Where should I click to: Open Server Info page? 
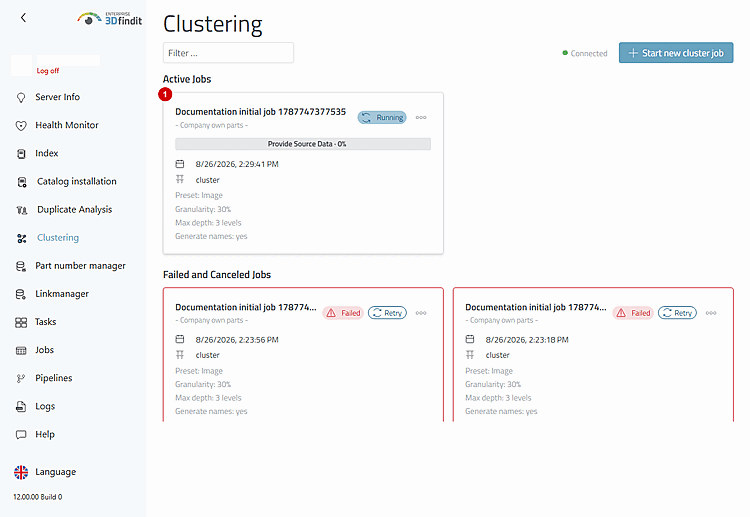pyautogui.click(x=57, y=97)
